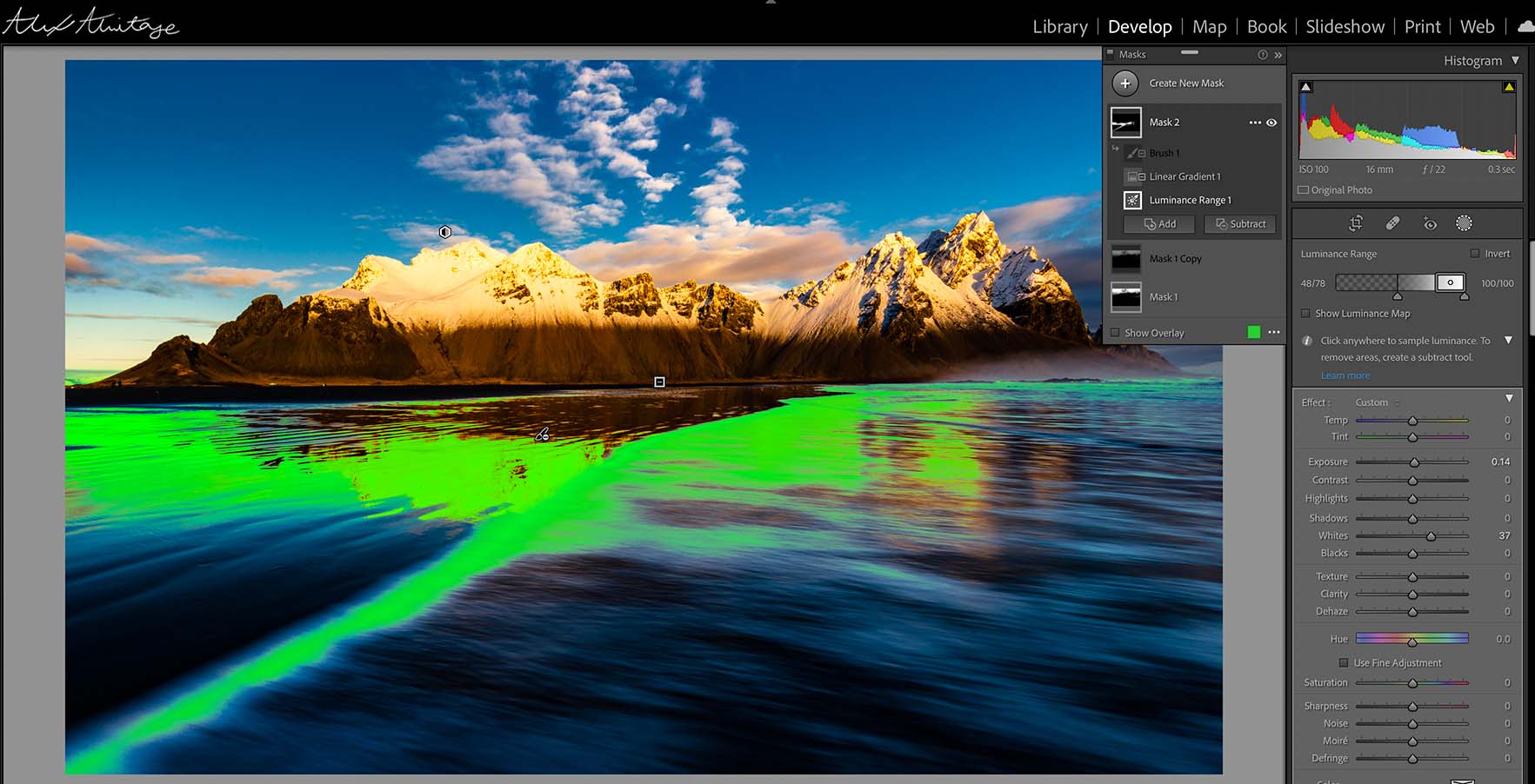Select the Crop Overlay tool
This screenshot has width=1535, height=784.
[x=1355, y=223]
